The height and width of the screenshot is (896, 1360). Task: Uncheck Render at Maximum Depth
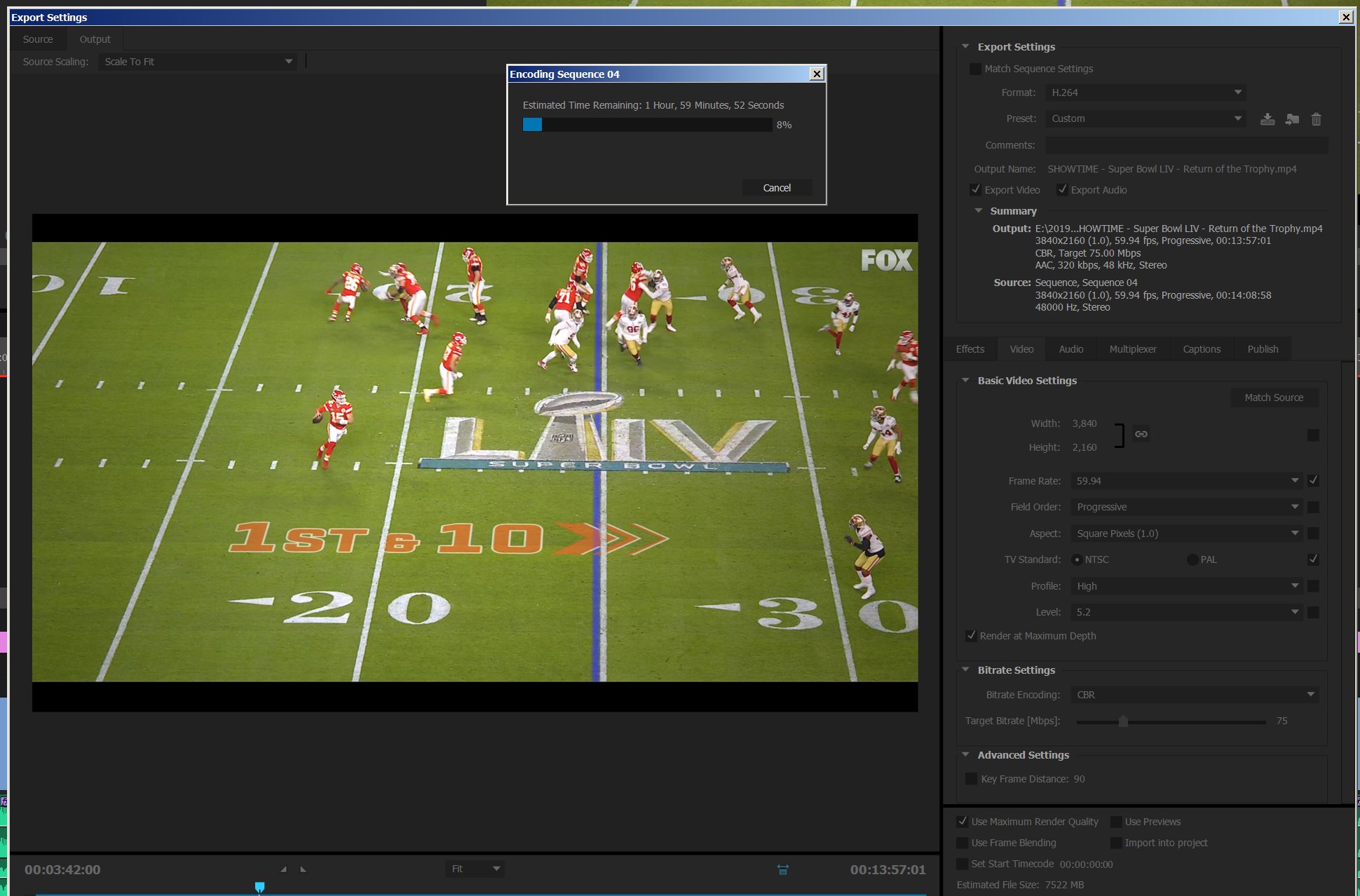[971, 635]
